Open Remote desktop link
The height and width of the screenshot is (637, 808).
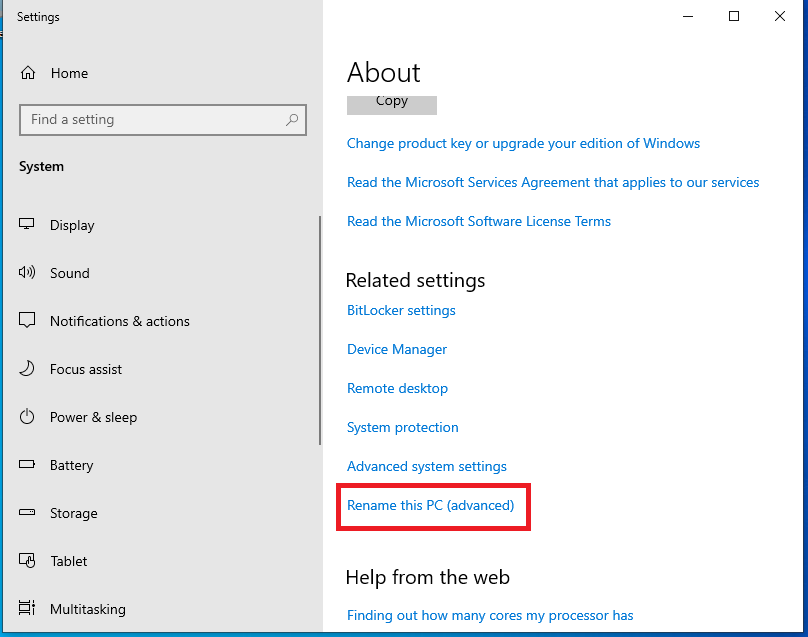[397, 388]
